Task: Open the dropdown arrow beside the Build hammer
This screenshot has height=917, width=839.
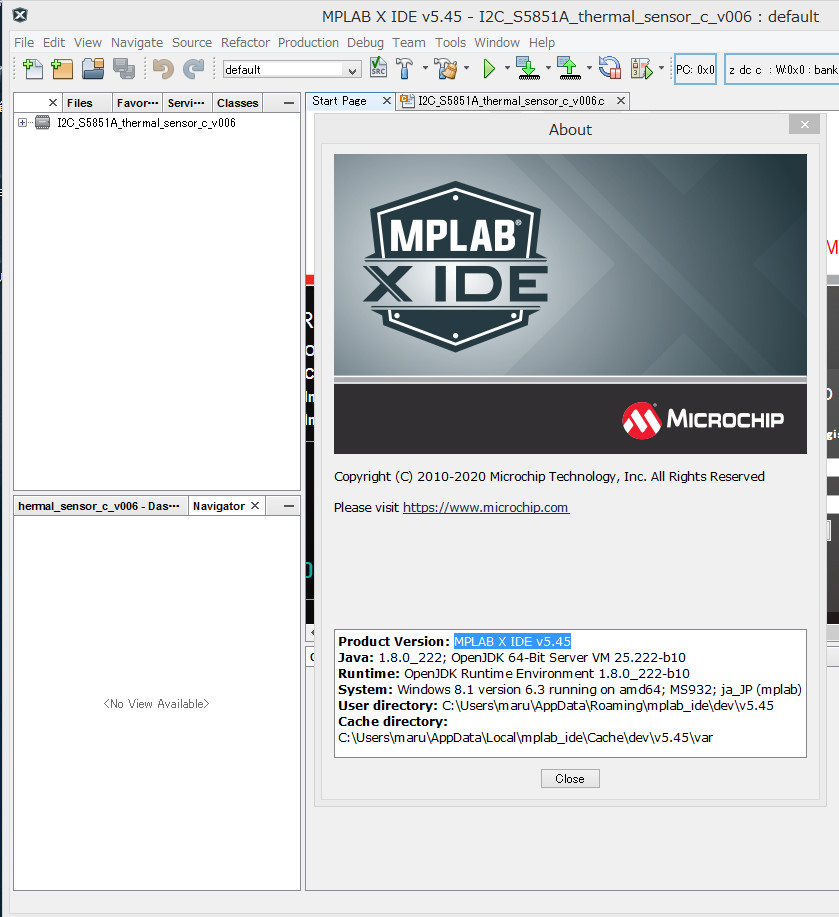Action: (425, 68)
